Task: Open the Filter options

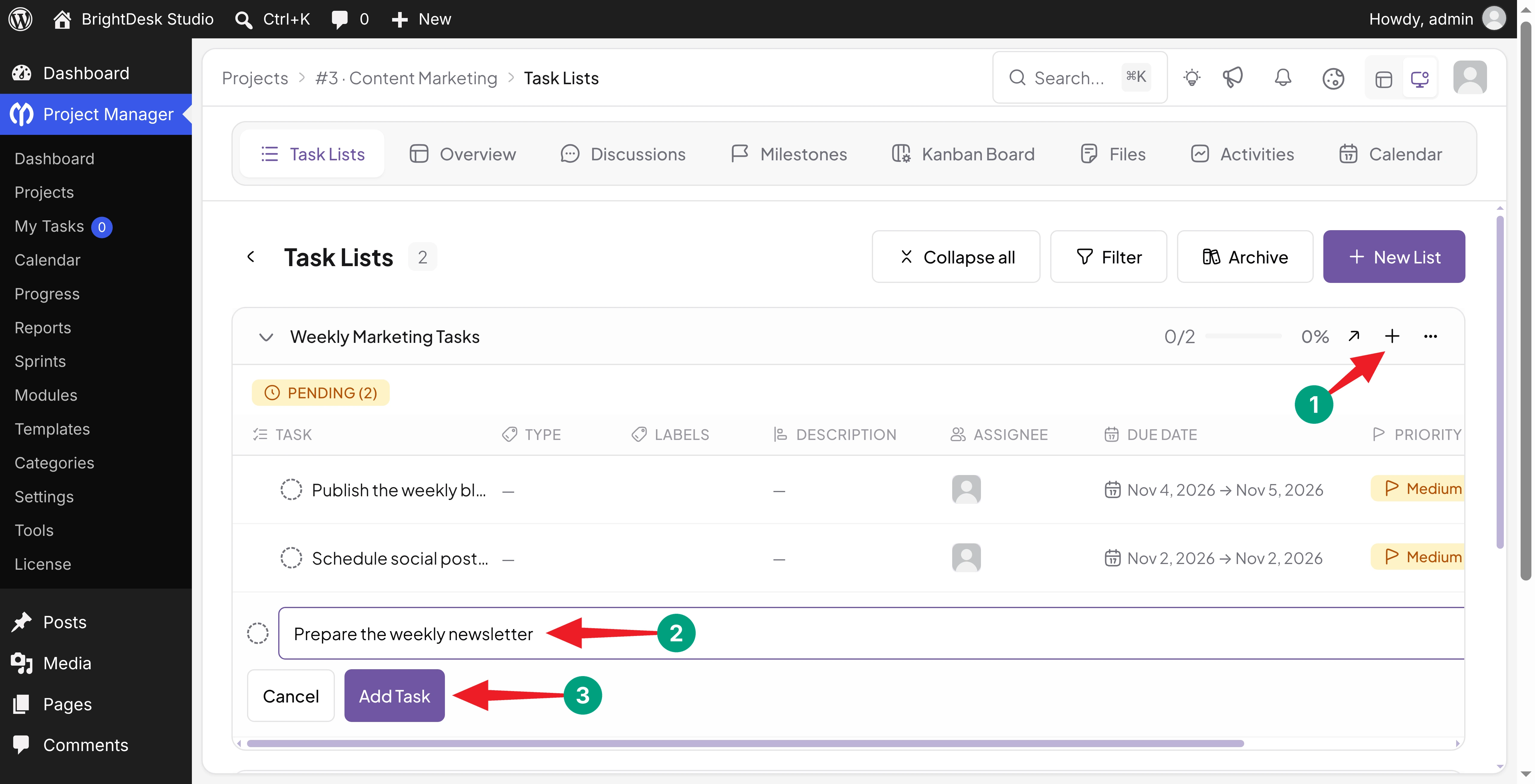Action: [x=1108, y=257]
